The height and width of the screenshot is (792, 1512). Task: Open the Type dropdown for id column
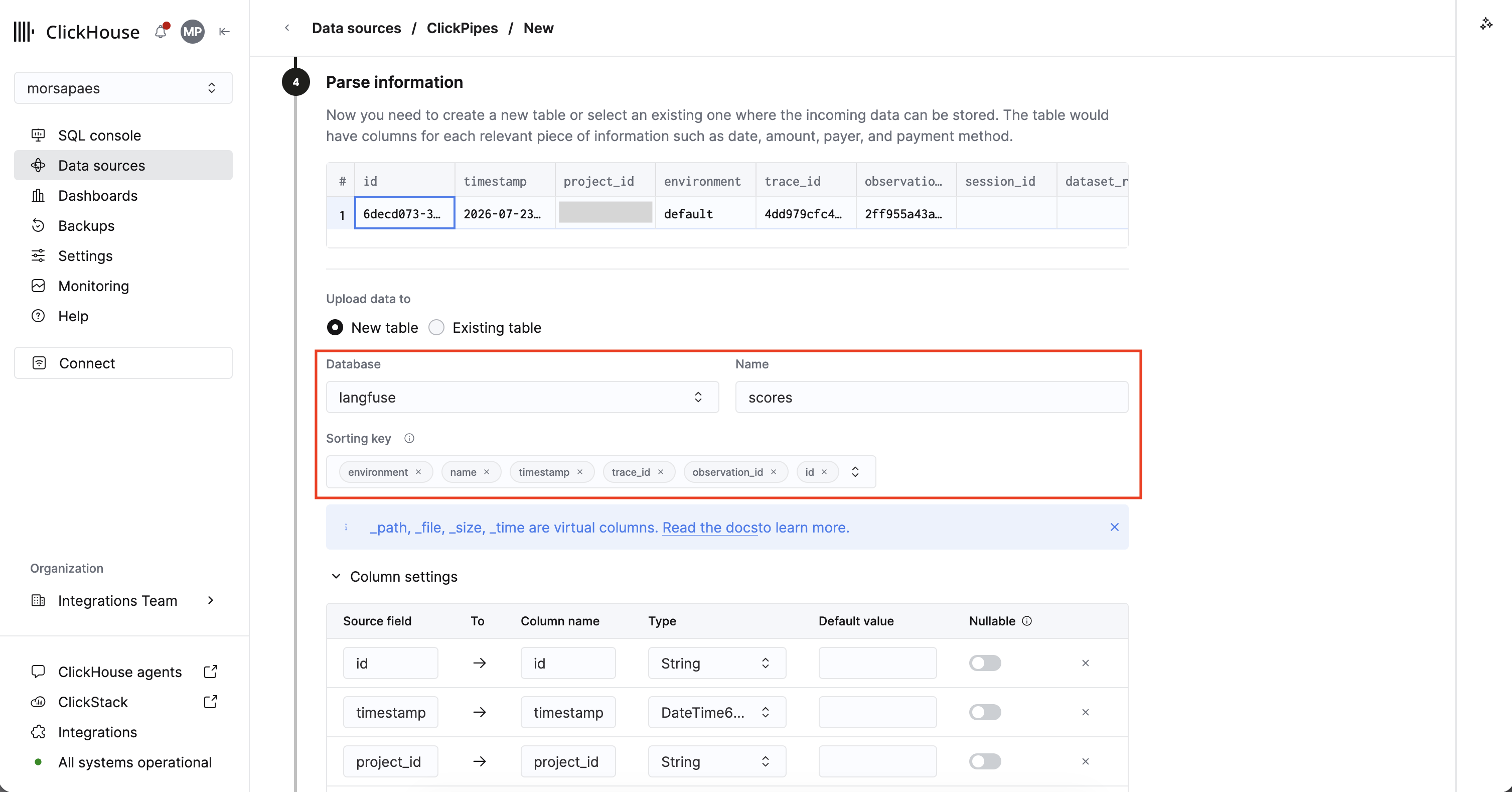[x=717, y=664]
